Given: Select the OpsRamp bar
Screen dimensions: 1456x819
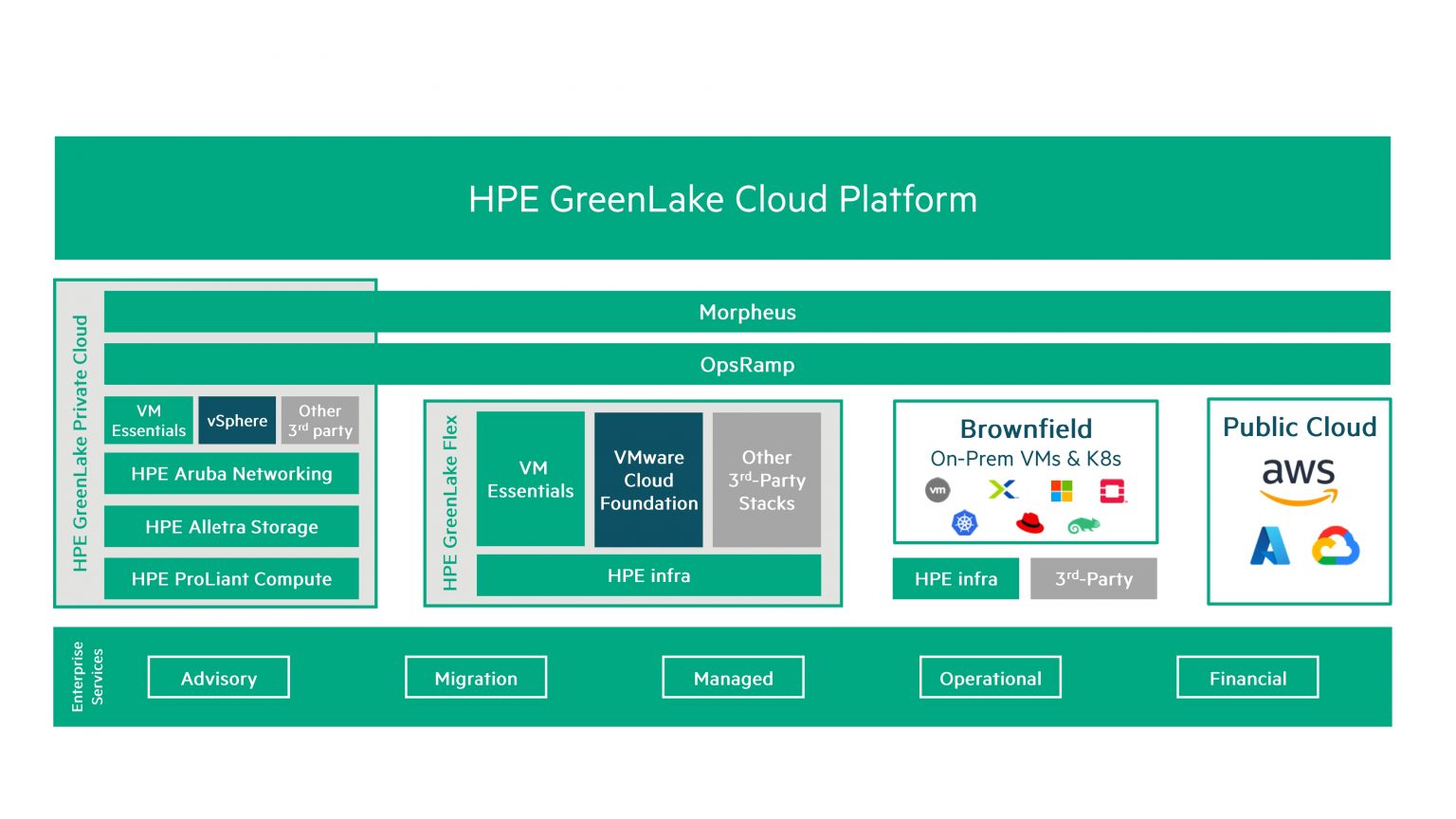Looking at the screenshot, I should (x=747, y=364).
